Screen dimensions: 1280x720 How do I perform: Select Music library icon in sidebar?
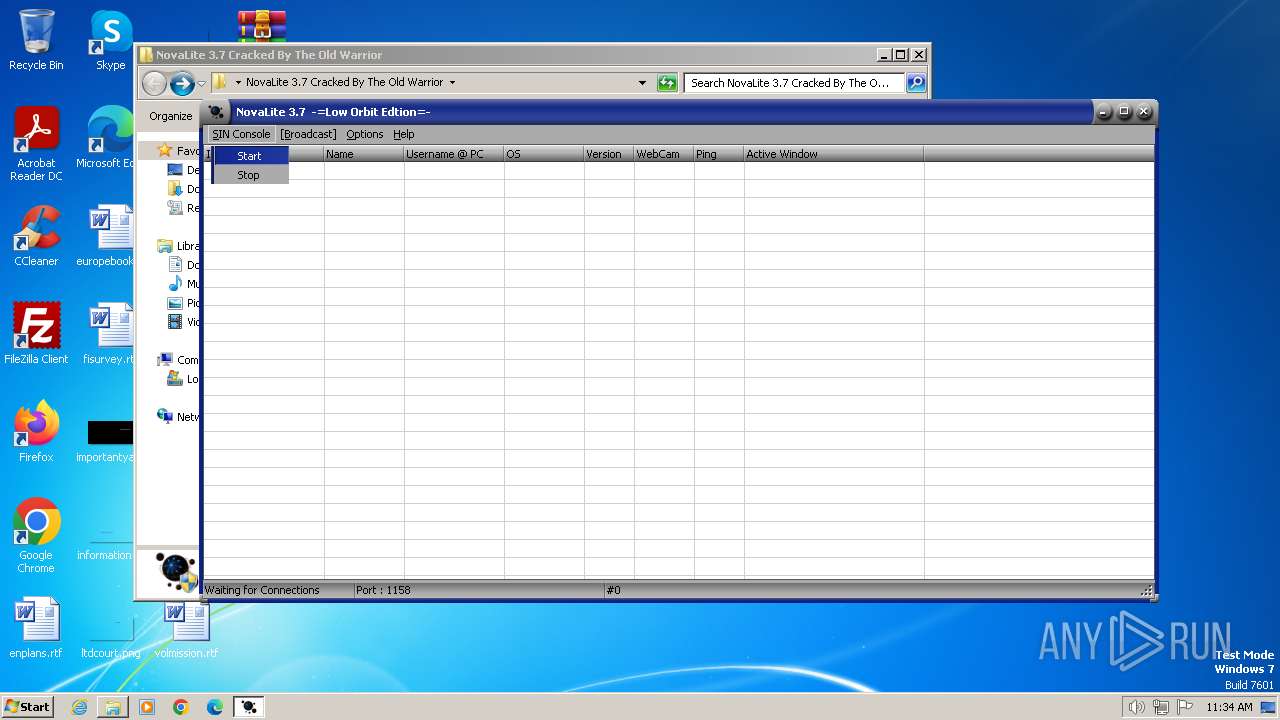[175, 284]
